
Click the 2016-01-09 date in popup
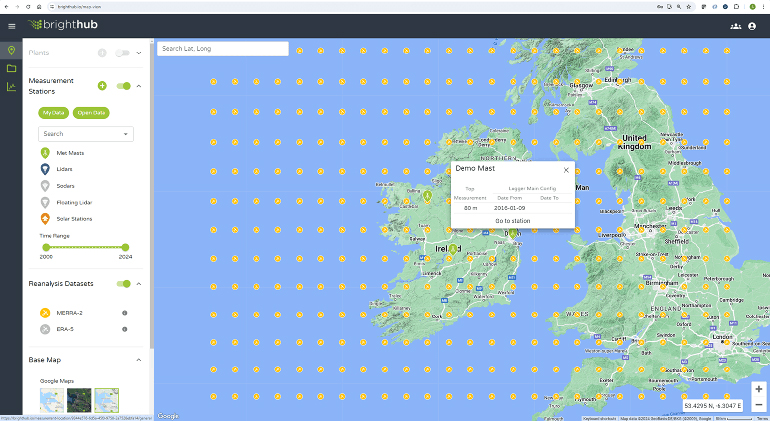click(x=509, y=208)
